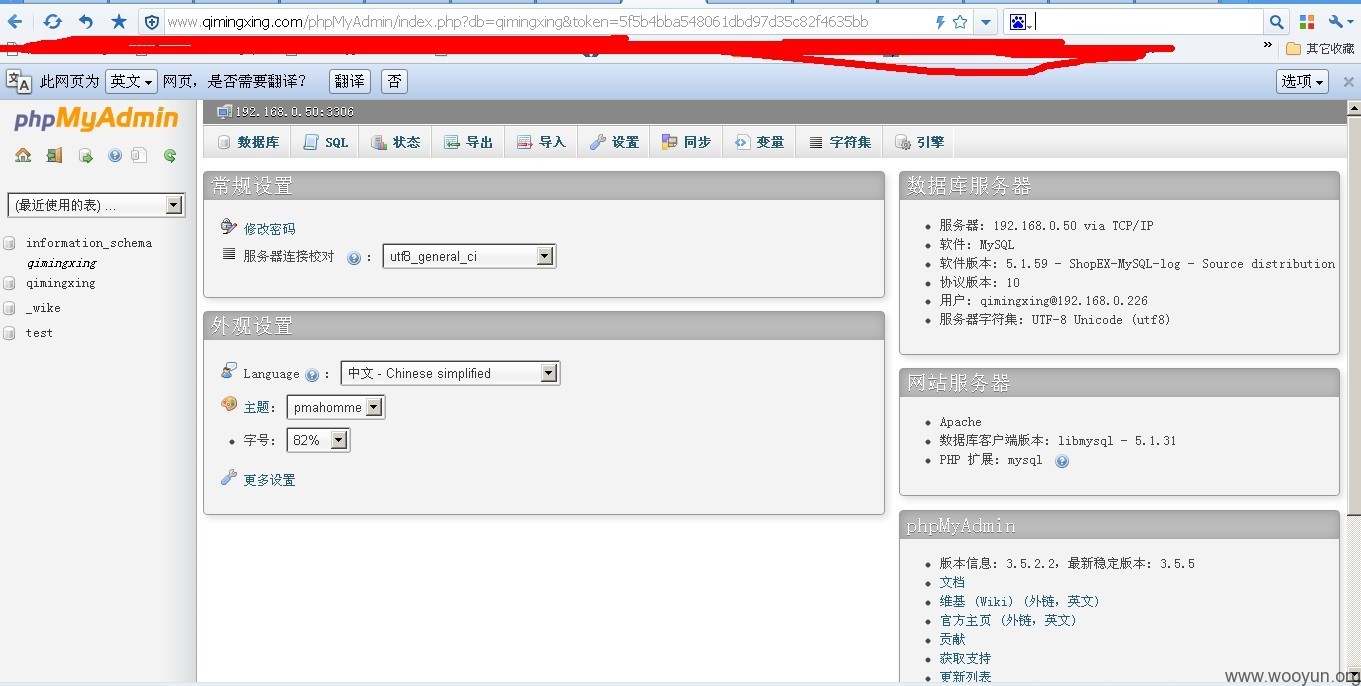Open the 更多设置 more settings link
The height and width of the screenshot is (686, 1361).
point(270,480)
